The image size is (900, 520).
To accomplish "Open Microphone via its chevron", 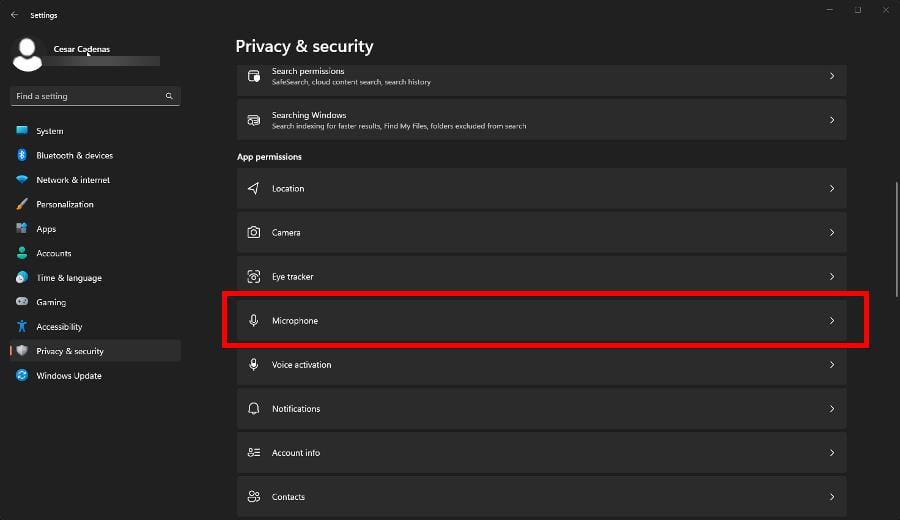I will coord(832,320).
